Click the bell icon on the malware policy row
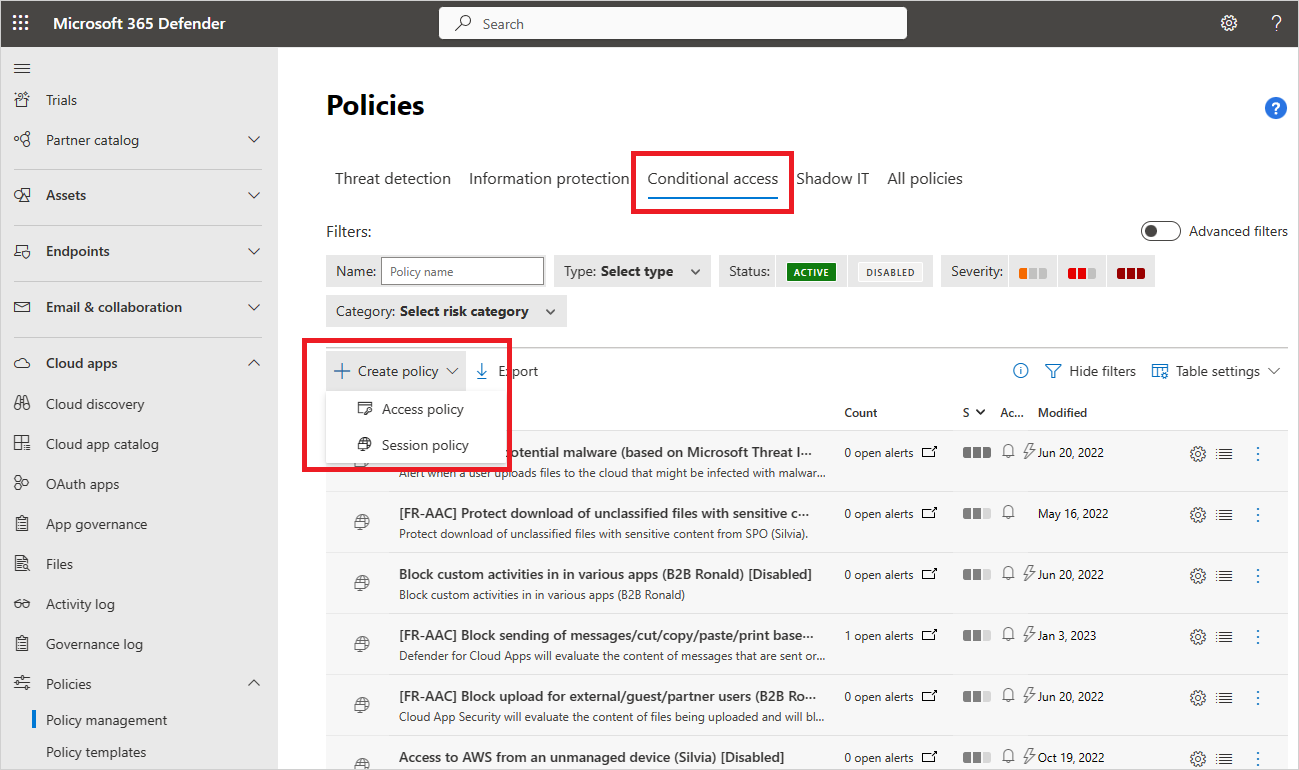 pyautogui.click(x=1008, y=451)
